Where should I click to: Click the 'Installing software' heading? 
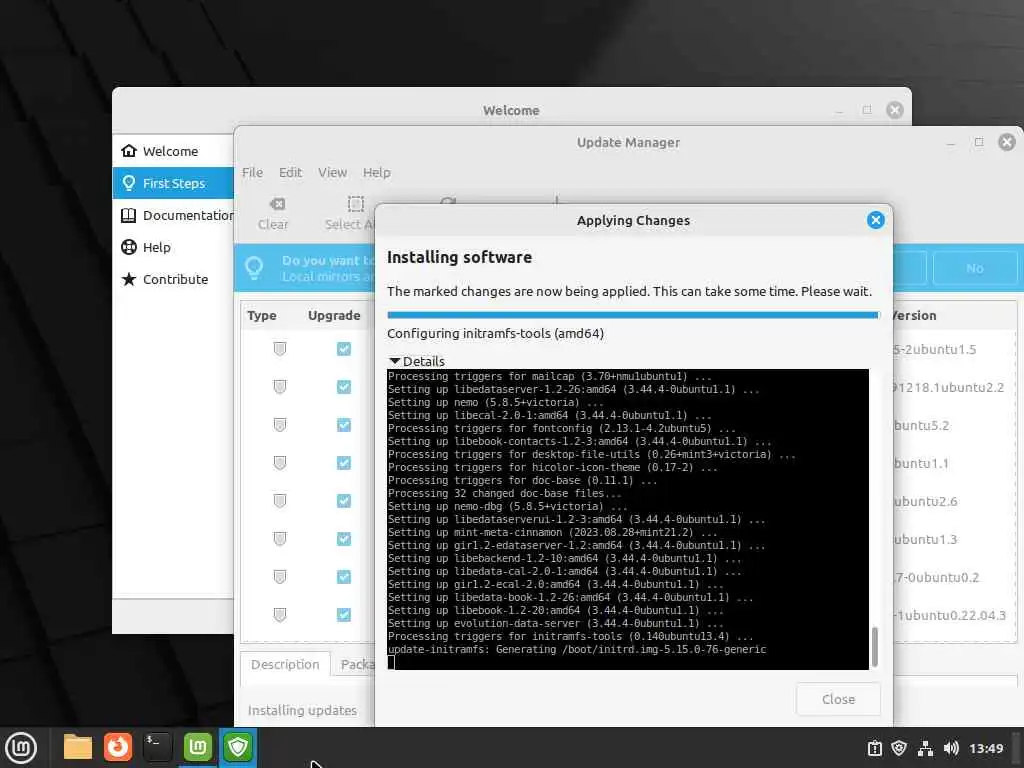(x=459, y=257)
